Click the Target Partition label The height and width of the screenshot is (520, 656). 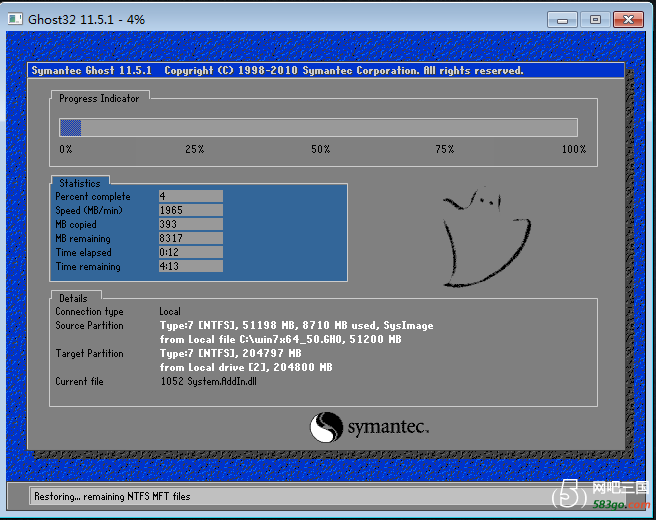(89, 353)
